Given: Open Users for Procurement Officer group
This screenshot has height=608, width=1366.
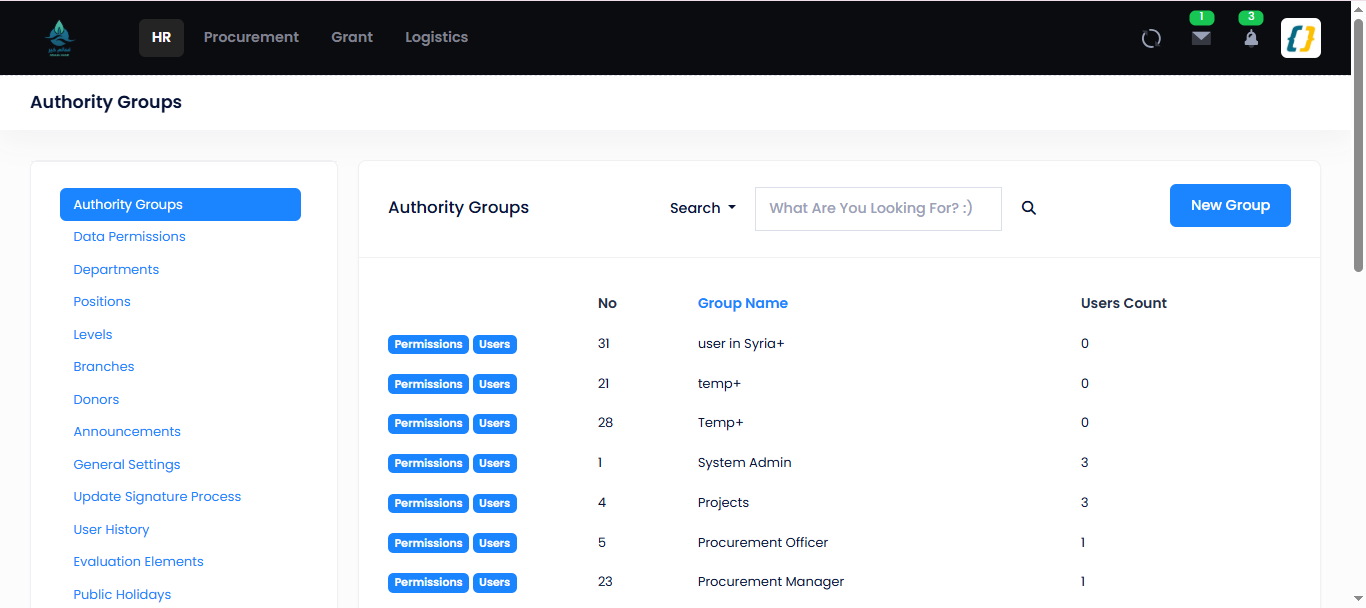Looking at the screenshot, I should tap(494, 543).
